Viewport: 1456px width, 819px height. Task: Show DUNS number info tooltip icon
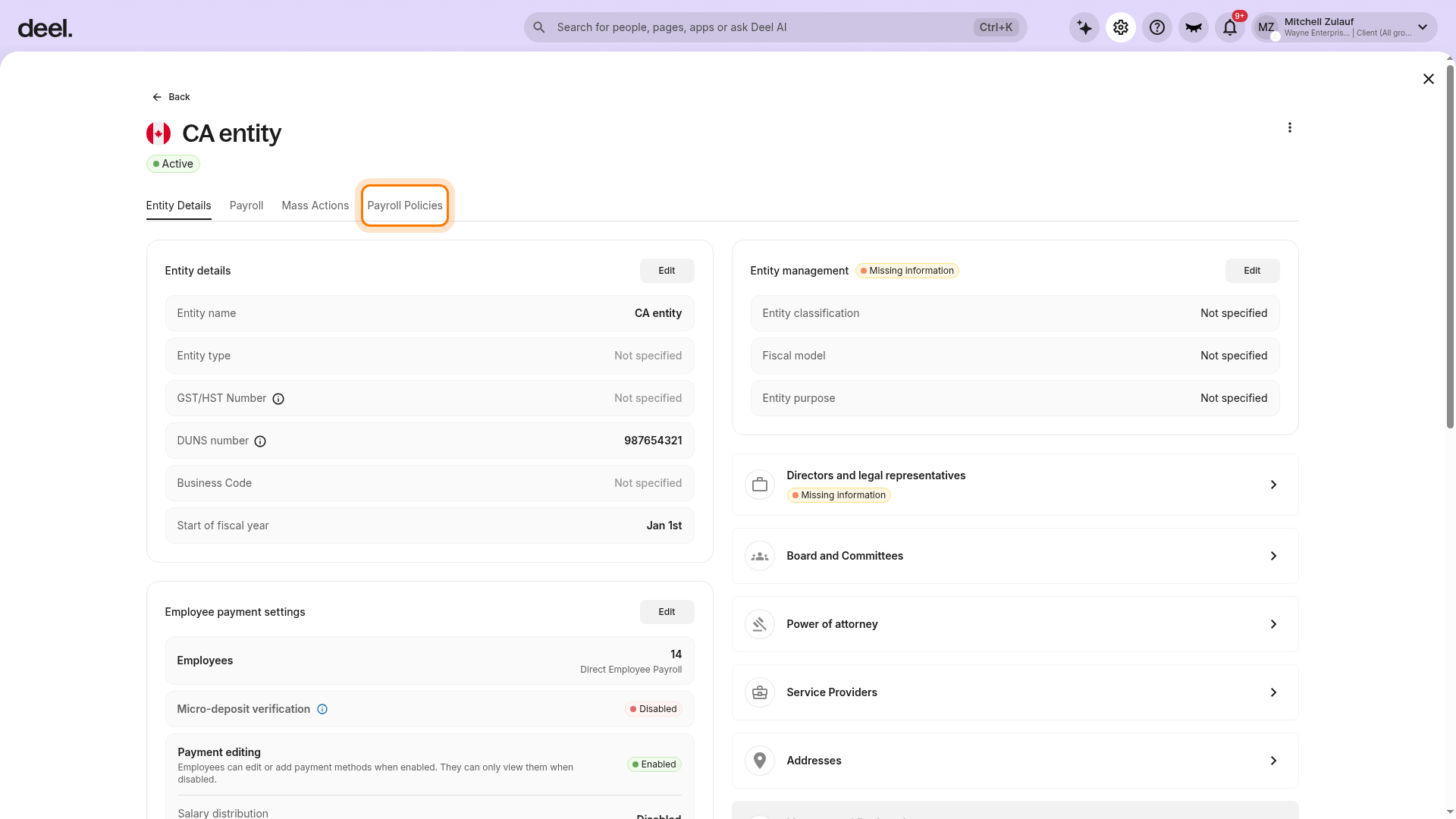tap(260, 441)
